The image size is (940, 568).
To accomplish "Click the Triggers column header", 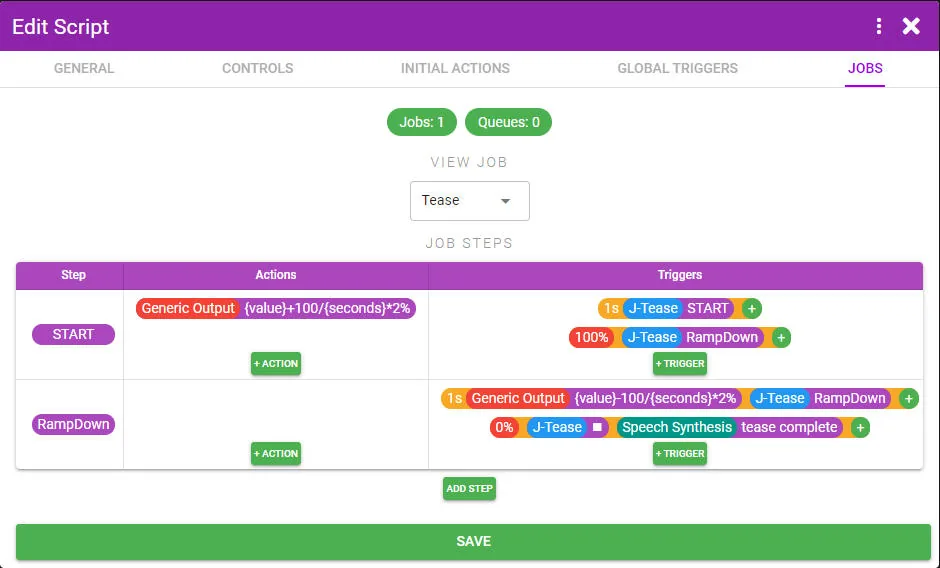I will [x=676, y=275].
